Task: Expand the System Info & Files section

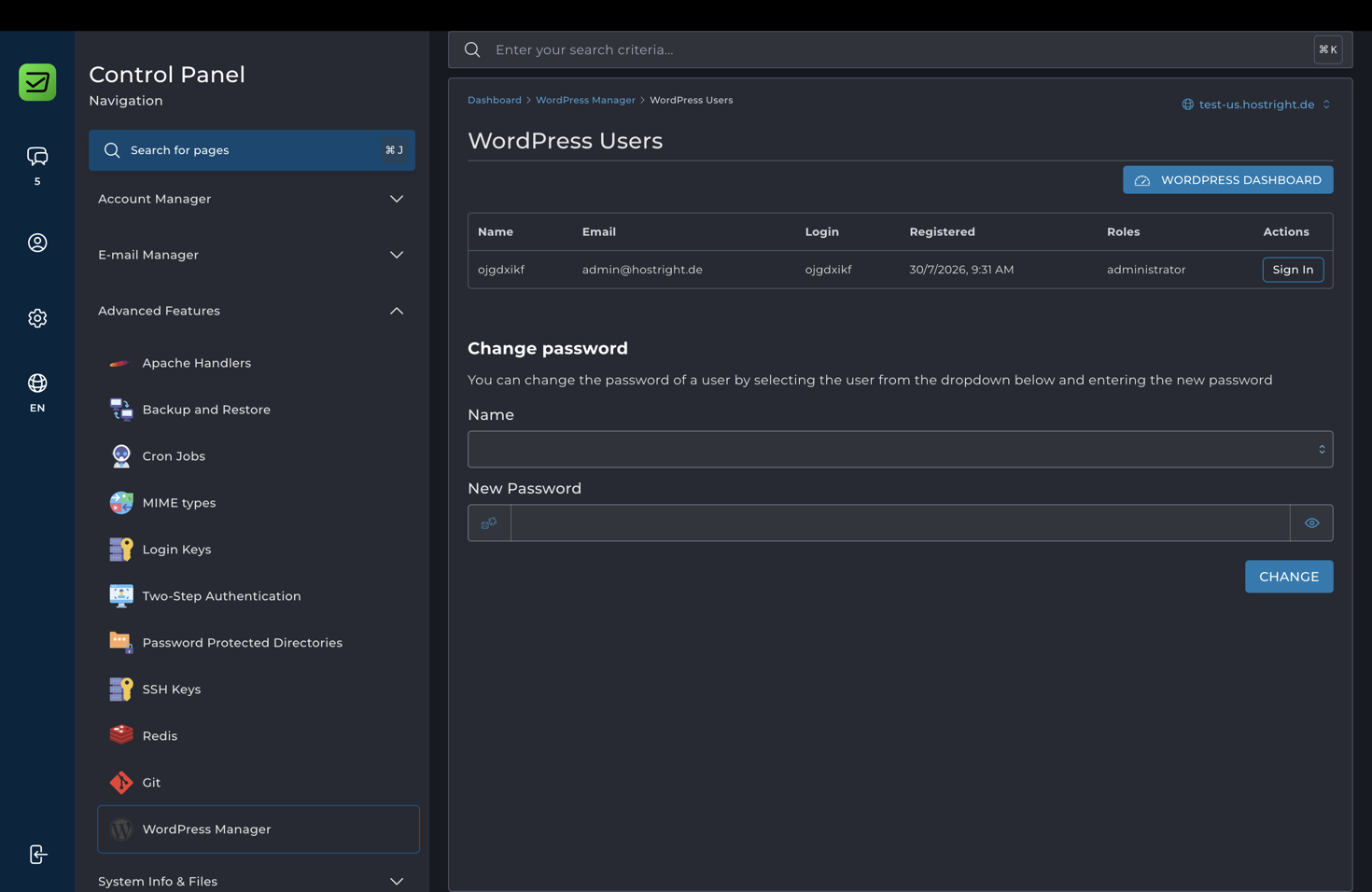Action: coord(252,881)
